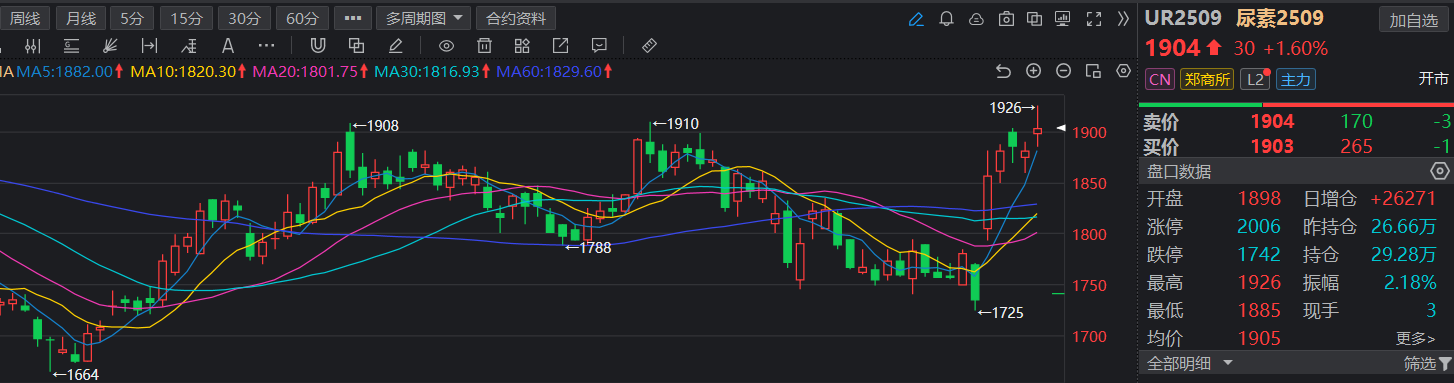This screenshot has width=1454, height=383.
Task: Undo the last chart action
Action: [x=1004, y=71]
